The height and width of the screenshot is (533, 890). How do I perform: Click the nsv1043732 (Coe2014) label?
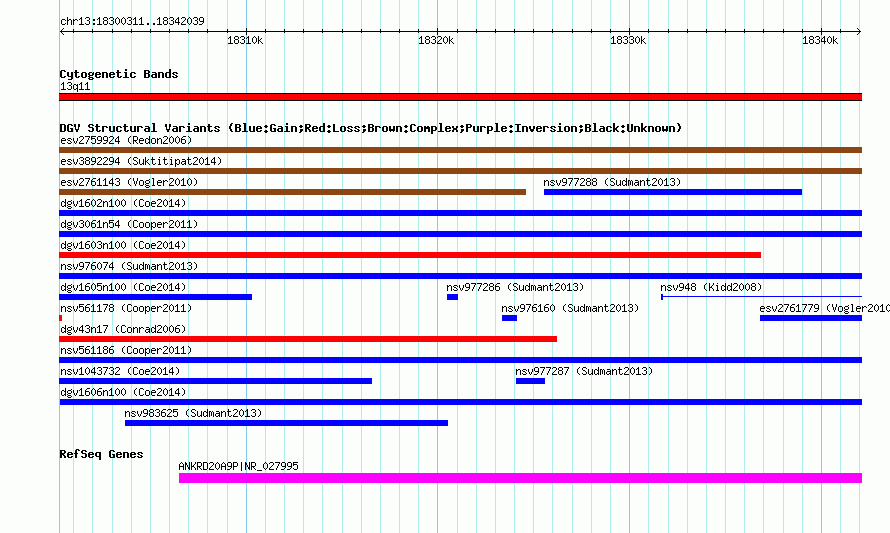pos(120,371)
